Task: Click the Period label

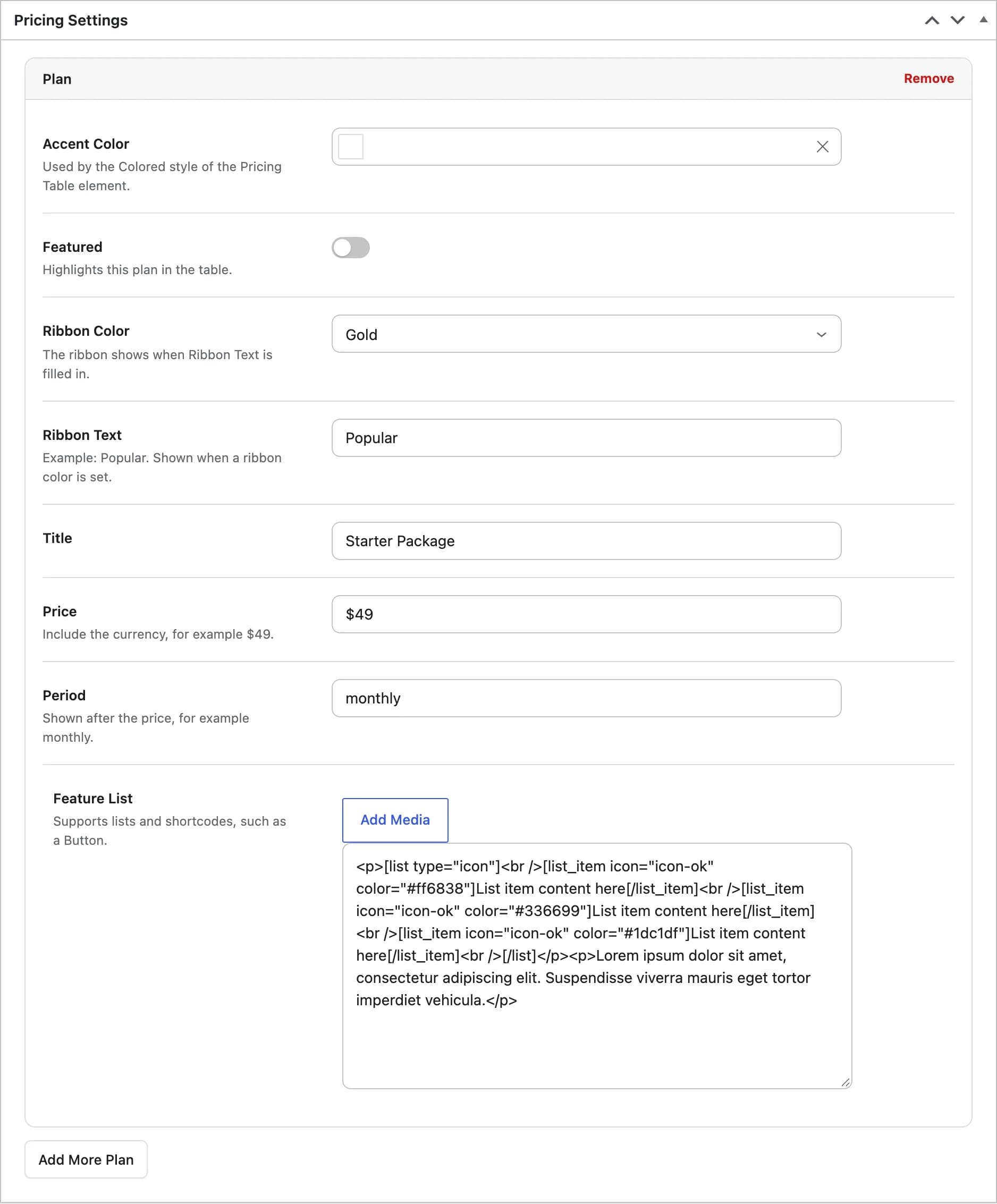Action: click(64, 695)
